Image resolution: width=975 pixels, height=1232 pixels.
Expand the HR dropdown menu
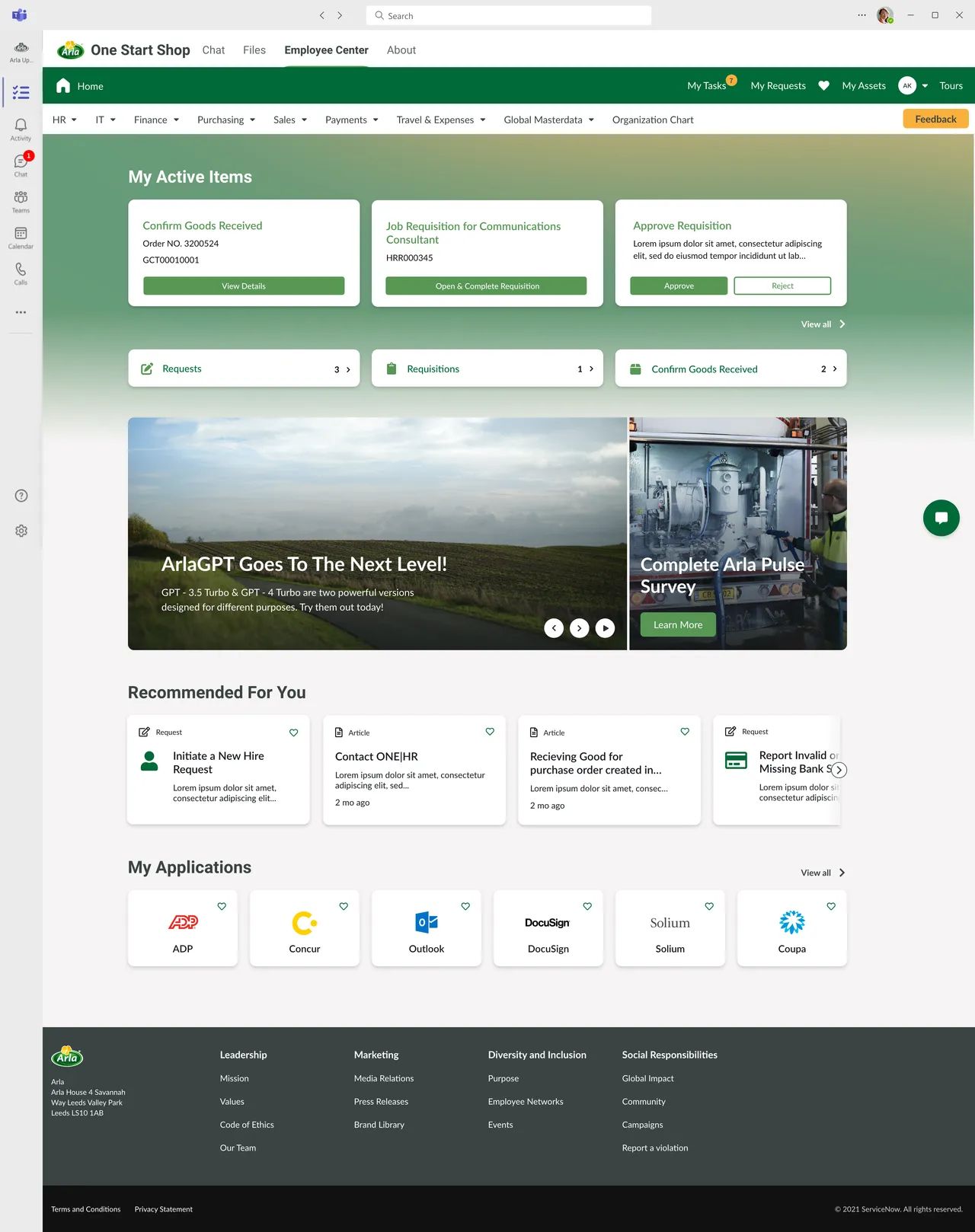[x=65, y=120]
